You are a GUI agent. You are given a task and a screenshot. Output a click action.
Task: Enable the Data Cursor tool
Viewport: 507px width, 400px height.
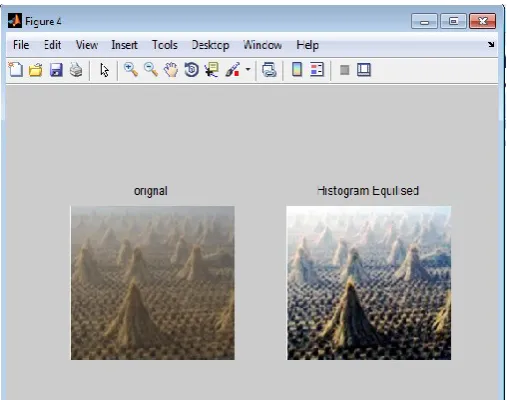click(212, 70)
